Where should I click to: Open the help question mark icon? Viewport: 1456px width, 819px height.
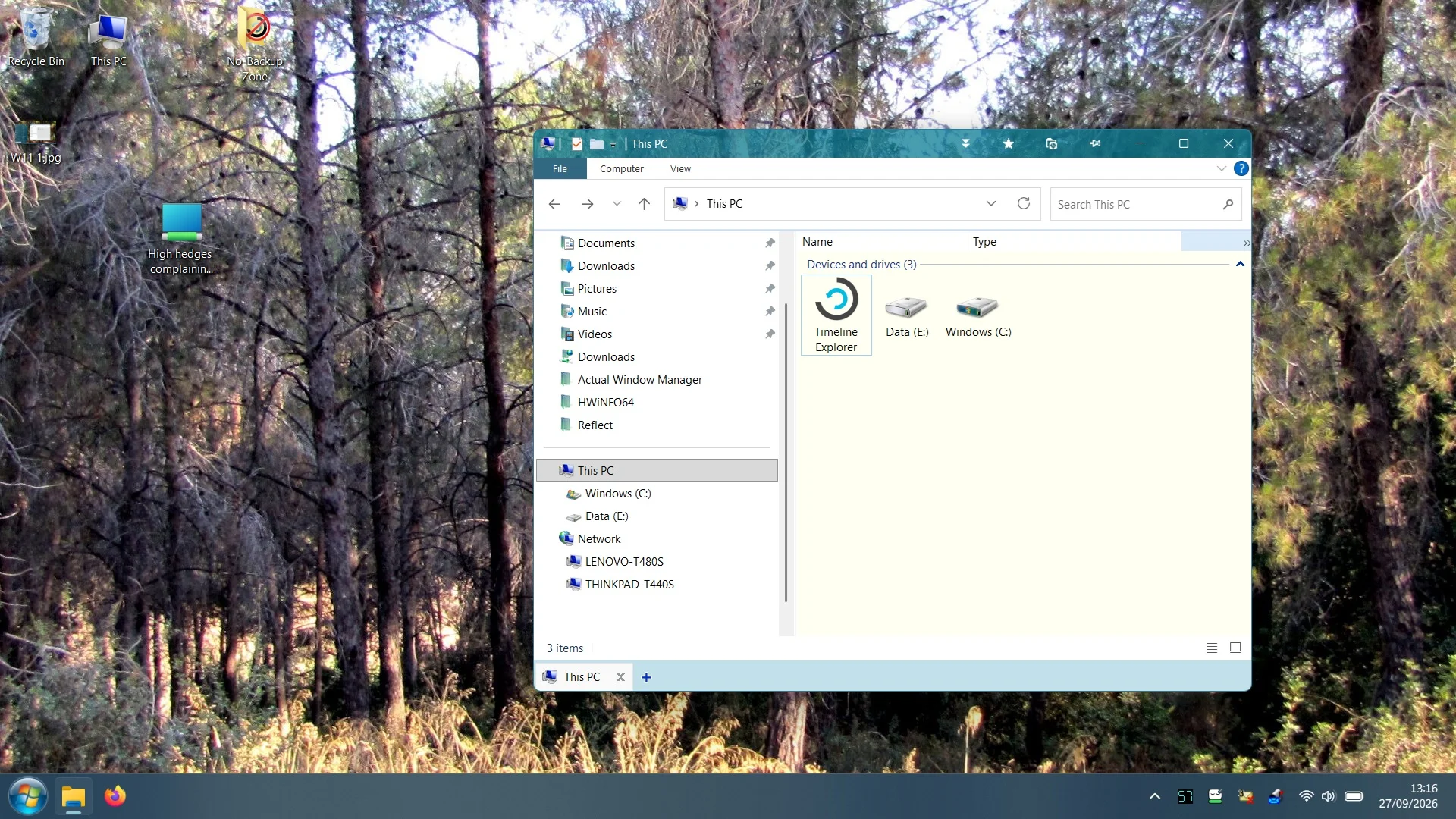(1241, 168)
